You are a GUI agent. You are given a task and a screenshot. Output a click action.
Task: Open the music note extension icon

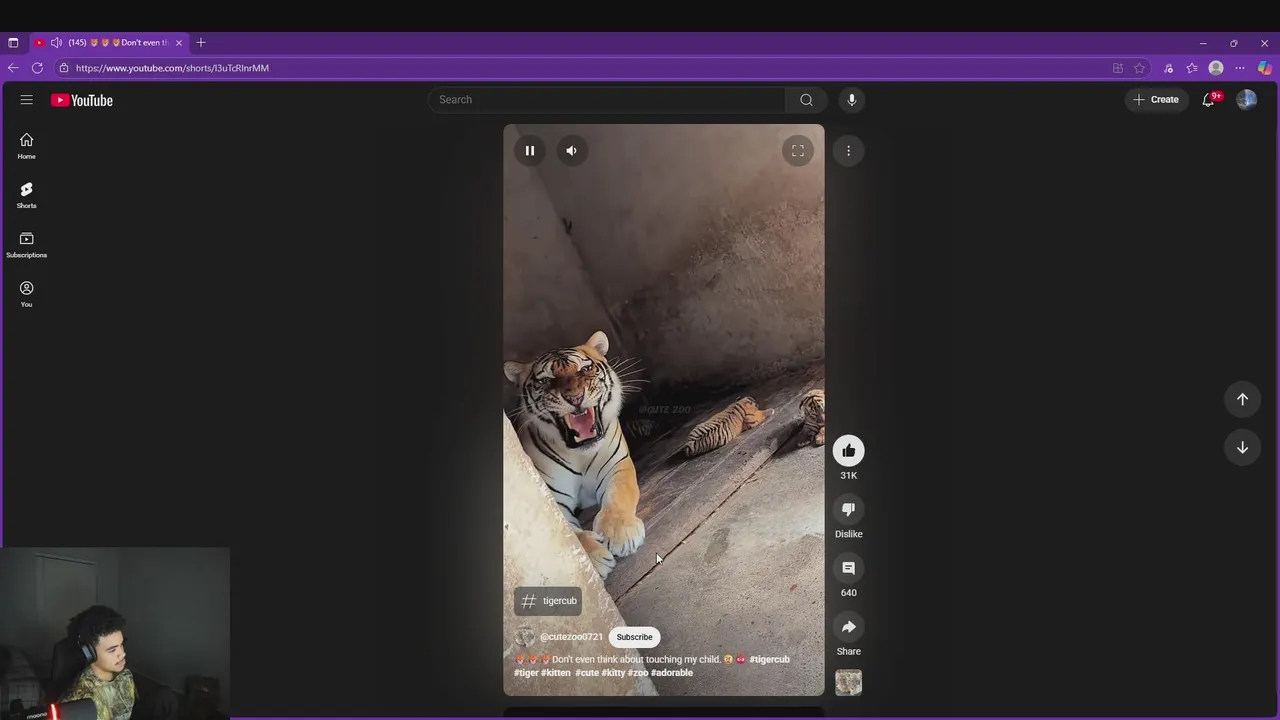click(1168, 68)
